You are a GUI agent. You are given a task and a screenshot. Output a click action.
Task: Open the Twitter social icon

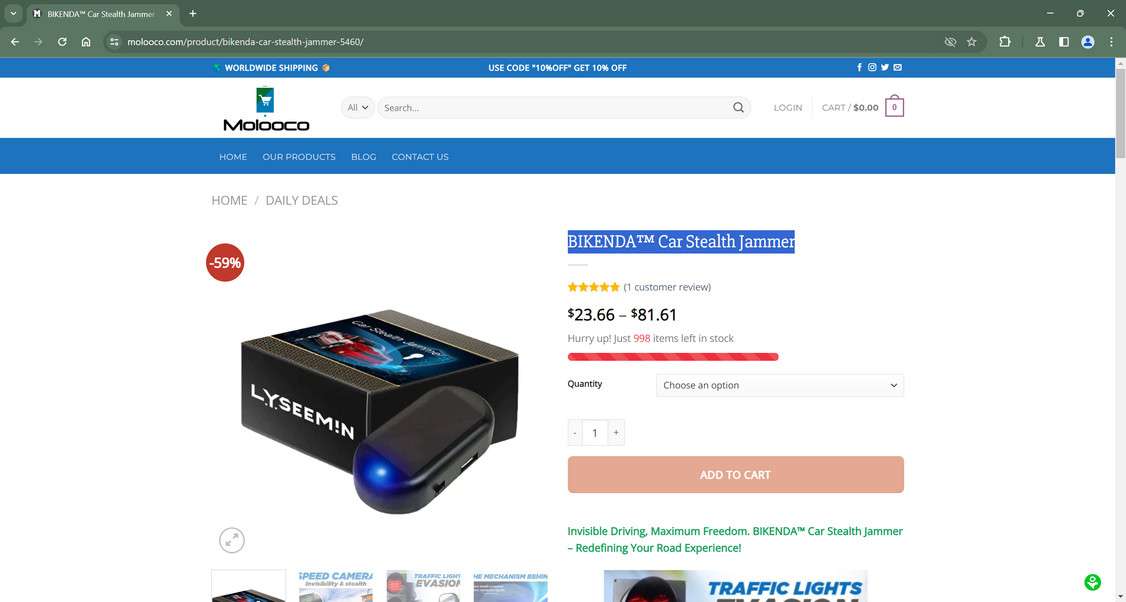pos(885,68)
